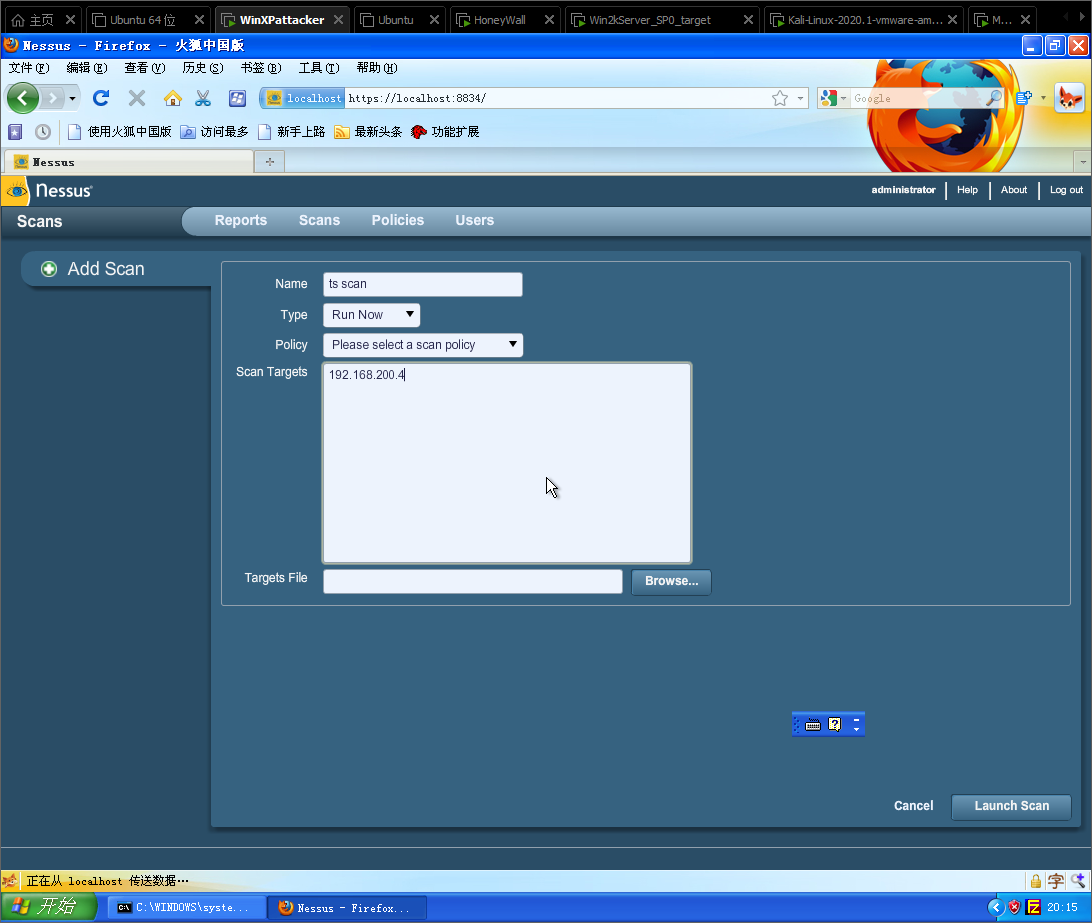Switch to Nessus Reports tab
Viewport: 1092px width, 923px height.
point(241,220)
